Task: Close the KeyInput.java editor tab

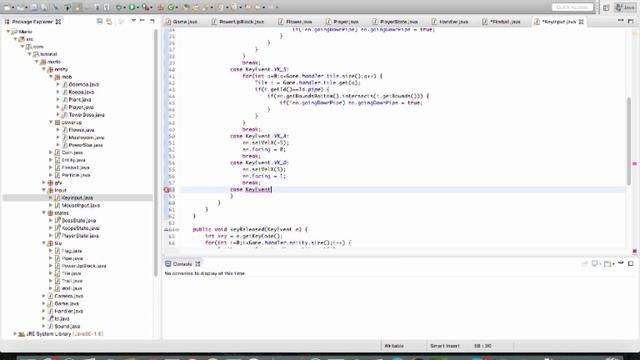Action: tap(581, 22)
